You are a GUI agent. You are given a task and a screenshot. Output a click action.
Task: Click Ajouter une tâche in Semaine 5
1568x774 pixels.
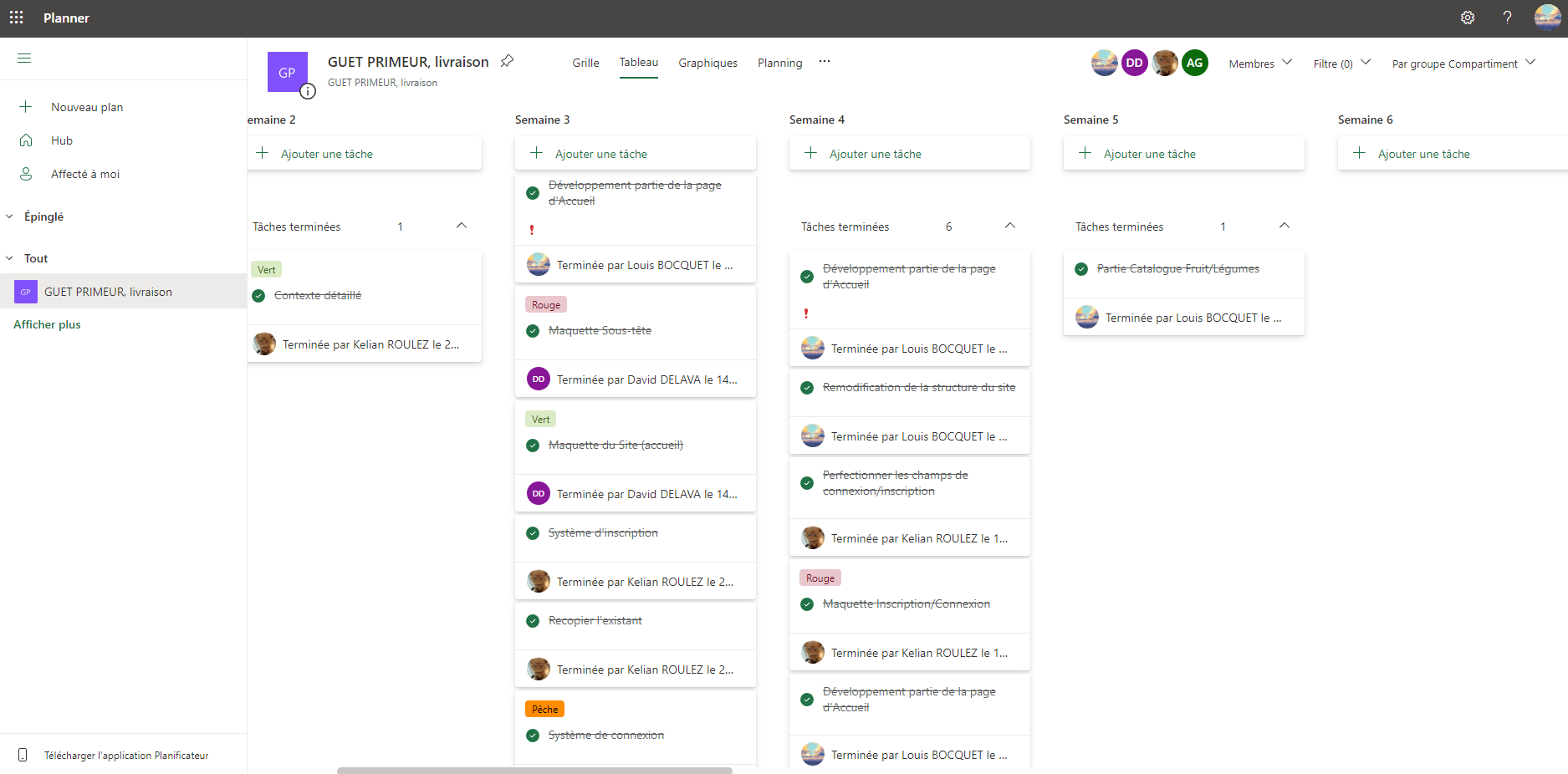(1149, 154)
